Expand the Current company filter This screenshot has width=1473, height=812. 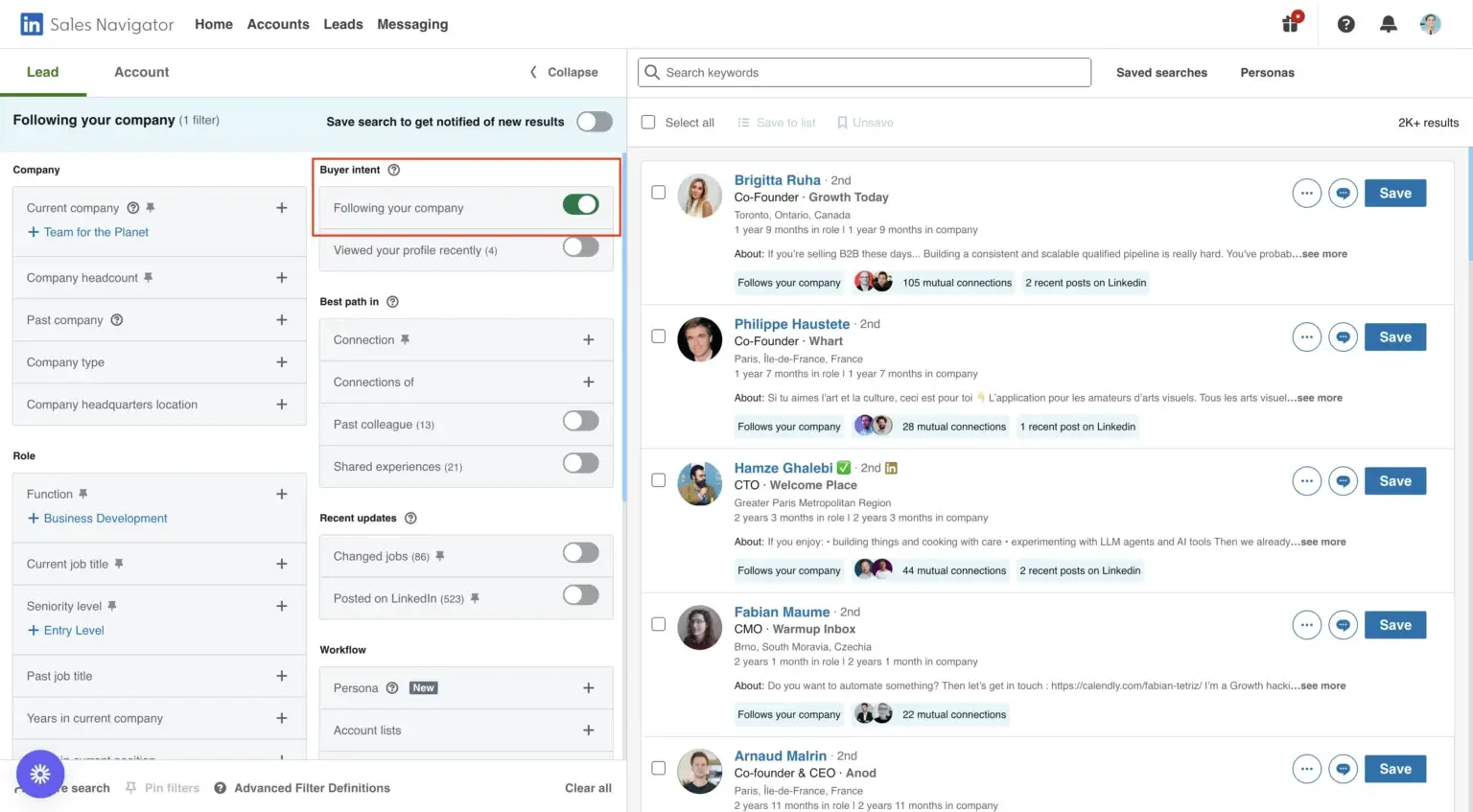[x=282, y=207]
